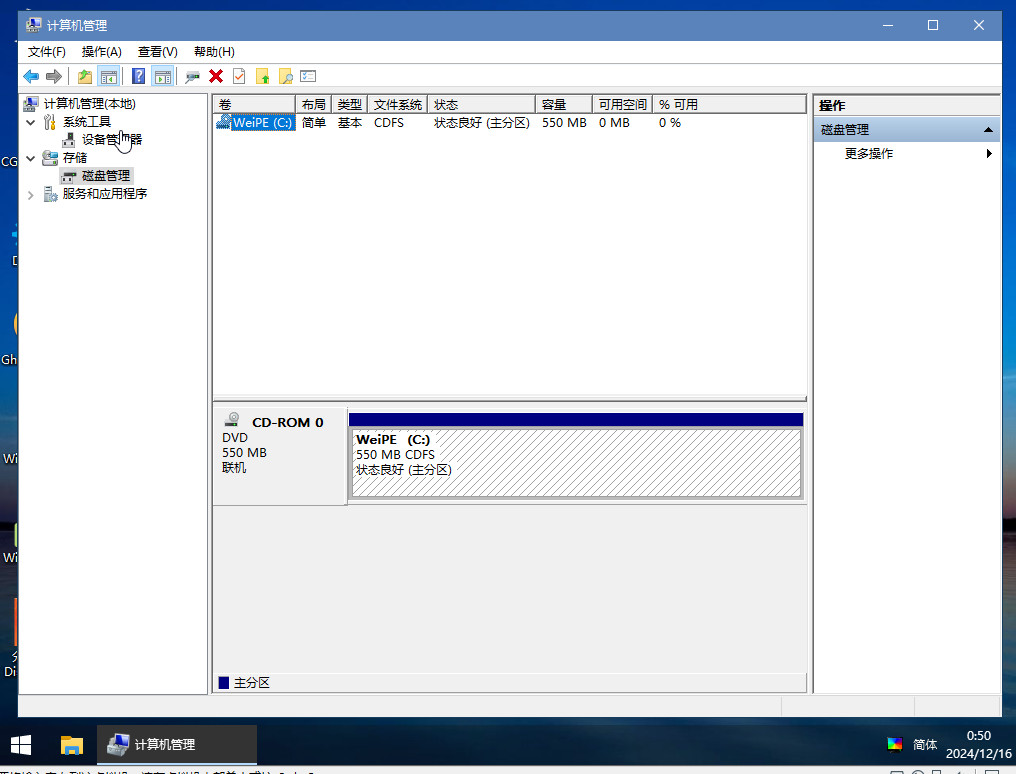Click the colorful tray icon
The image size is (1016, 774).
(x=895, y=744)
